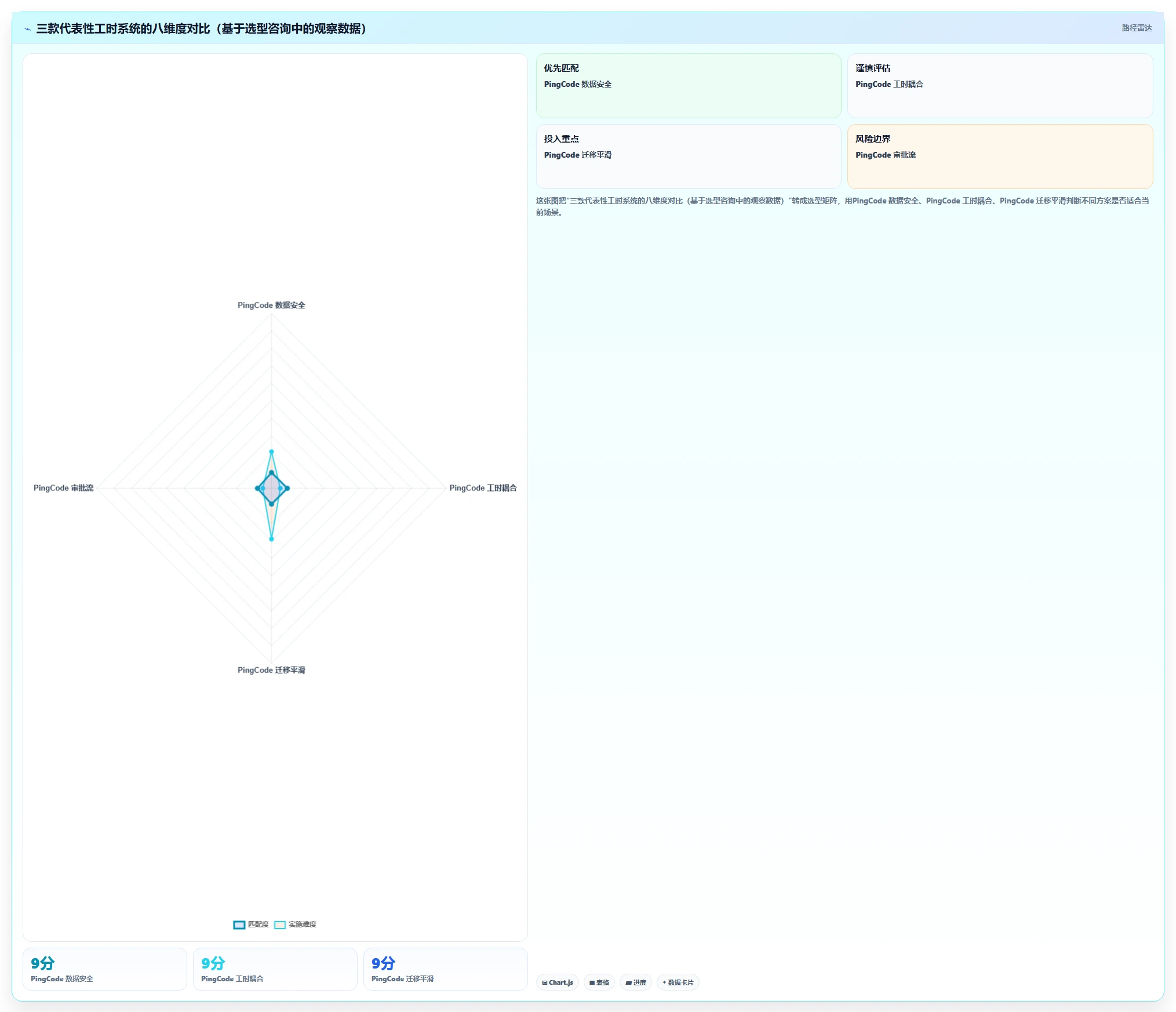The image size is (1176, 1012).
Task: Open the 投入重点 card
Action: pyautogui.click(x=689, y=156)
